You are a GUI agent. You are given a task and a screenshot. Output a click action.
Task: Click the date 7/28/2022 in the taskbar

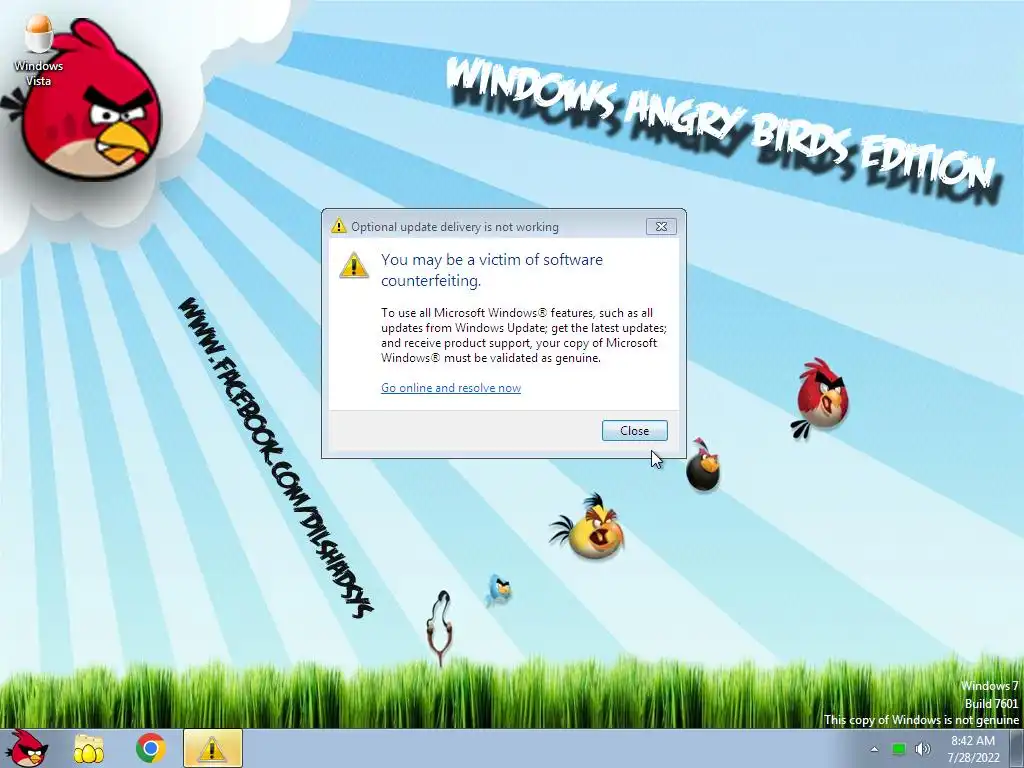click(x=974, y=758)
